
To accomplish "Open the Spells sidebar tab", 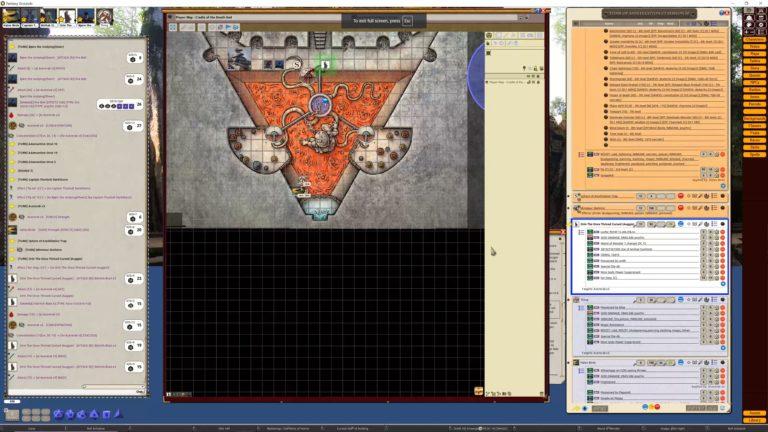I will [x=754, y=154].
